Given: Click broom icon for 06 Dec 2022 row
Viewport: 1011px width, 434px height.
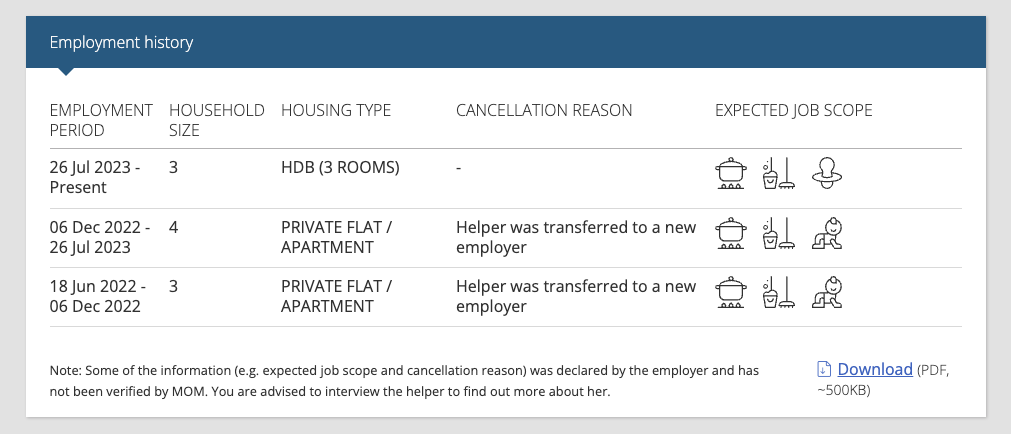Looking at the screenshot, I should tap(779, 233).
